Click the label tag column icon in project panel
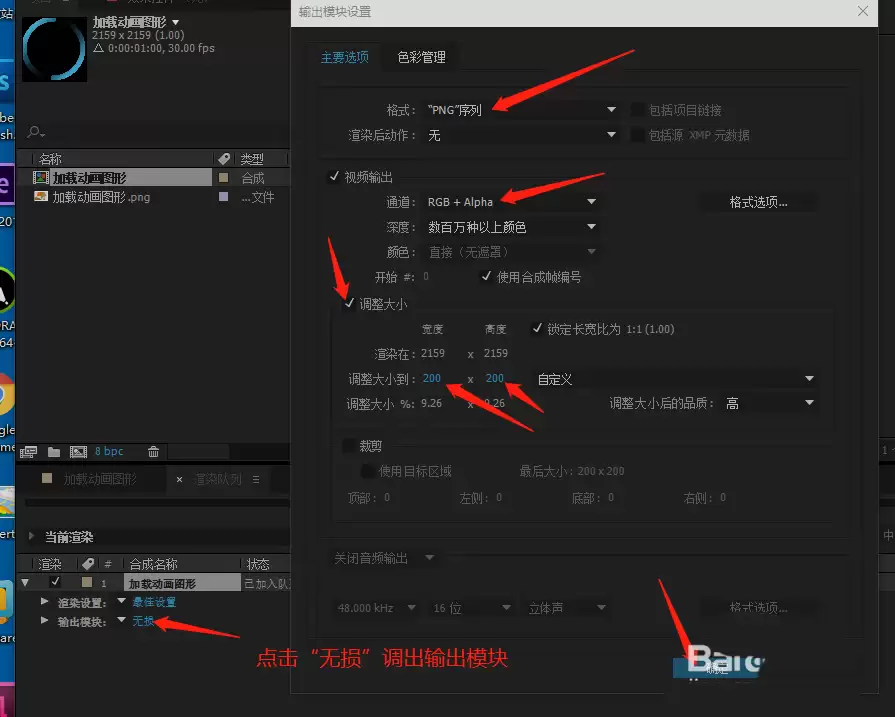 point(224,159)
